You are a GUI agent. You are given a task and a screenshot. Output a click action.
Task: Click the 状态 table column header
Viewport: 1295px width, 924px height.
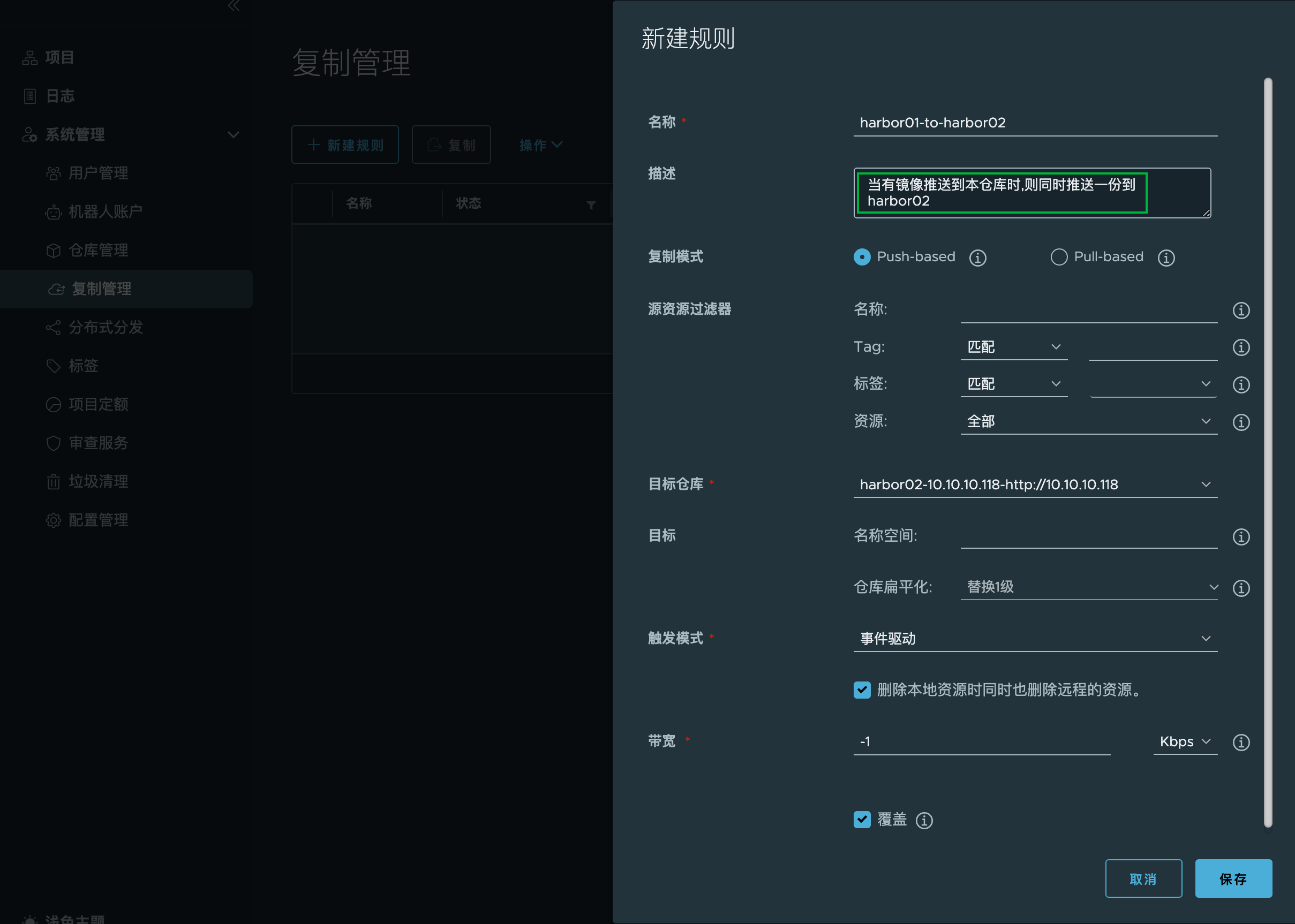[469, 203]
